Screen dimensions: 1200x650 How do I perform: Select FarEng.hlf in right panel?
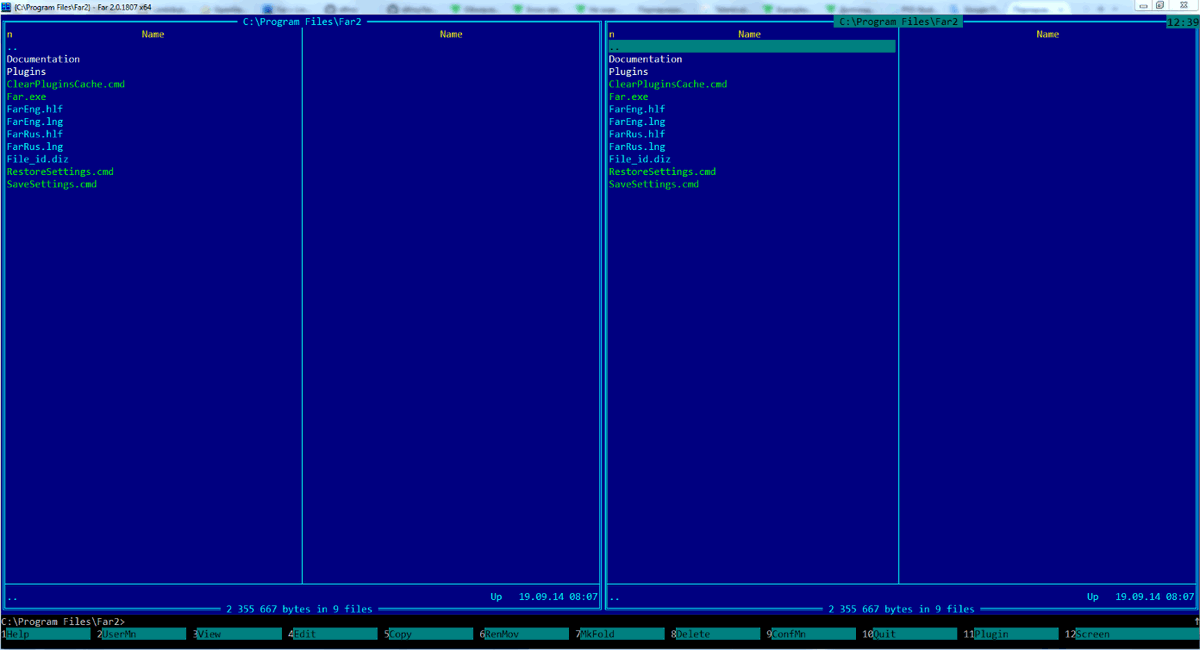tap(637, 109)
